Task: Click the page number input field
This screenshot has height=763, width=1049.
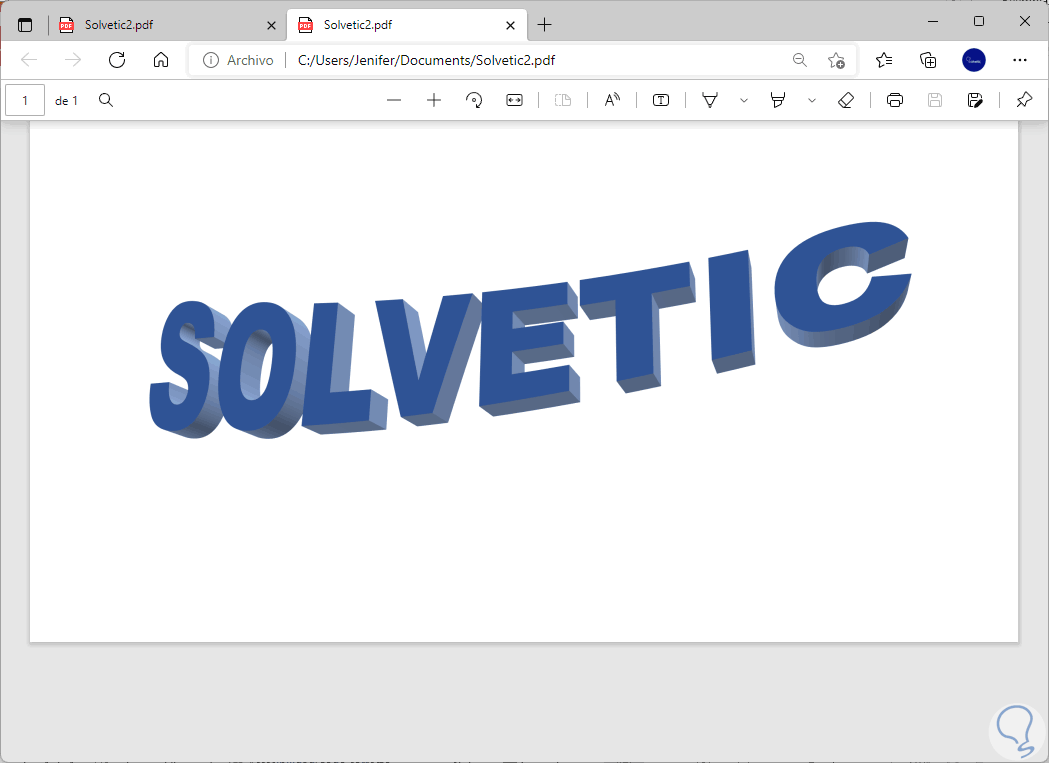Action: [25, 100]
